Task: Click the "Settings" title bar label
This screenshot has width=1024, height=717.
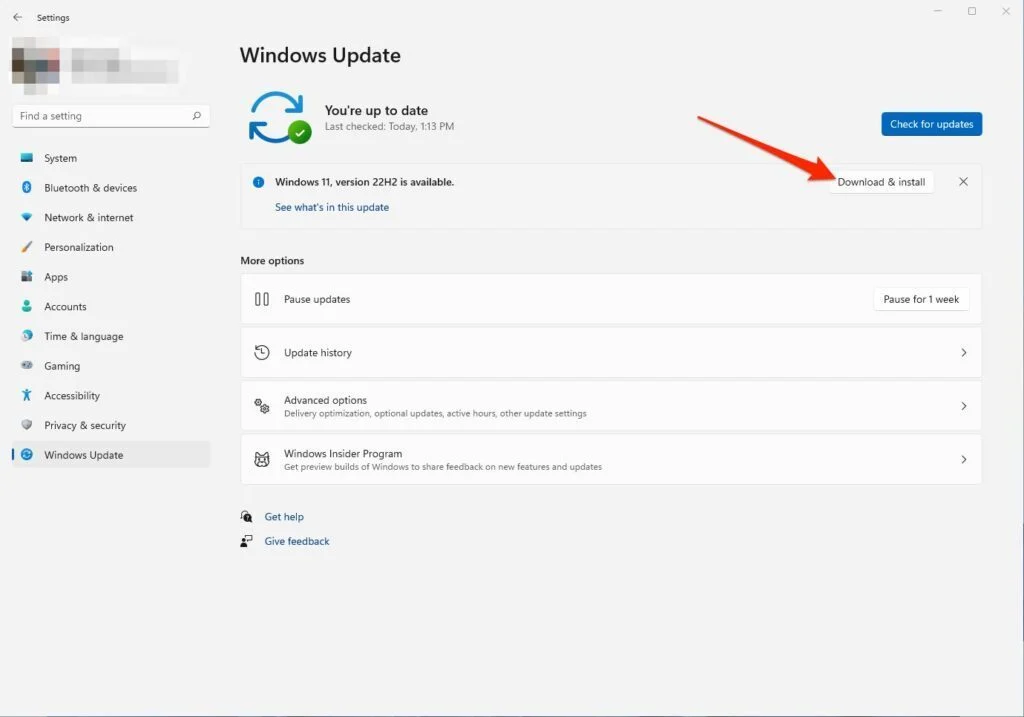Action: (53, 18)
